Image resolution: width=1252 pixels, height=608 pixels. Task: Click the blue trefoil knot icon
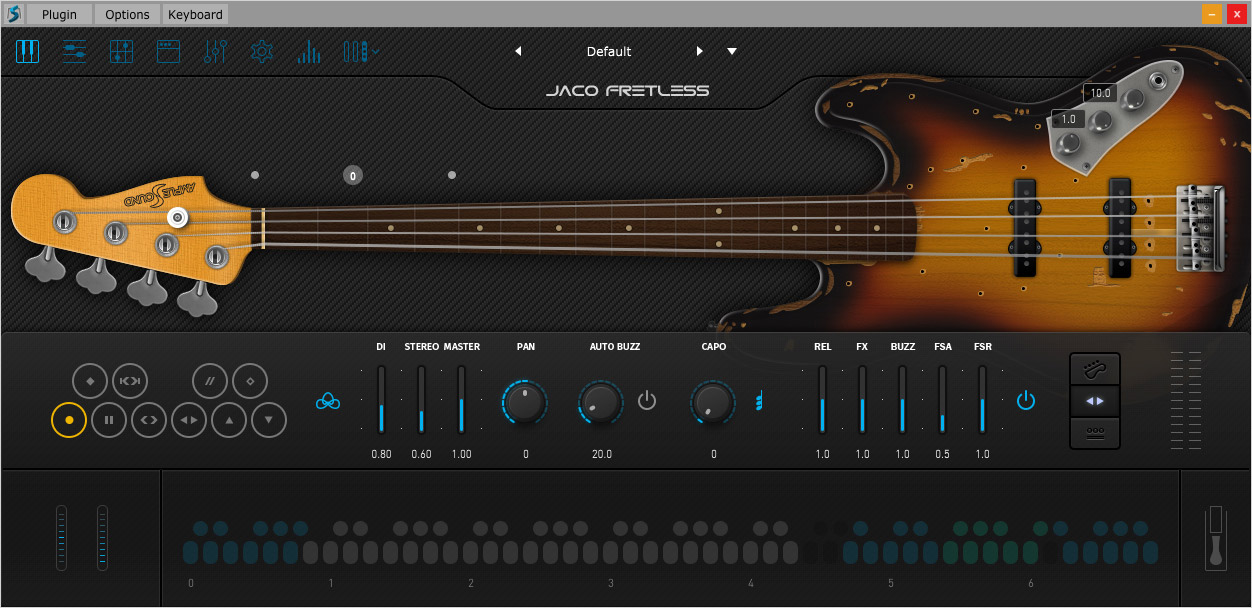click(x=328, y=401)
